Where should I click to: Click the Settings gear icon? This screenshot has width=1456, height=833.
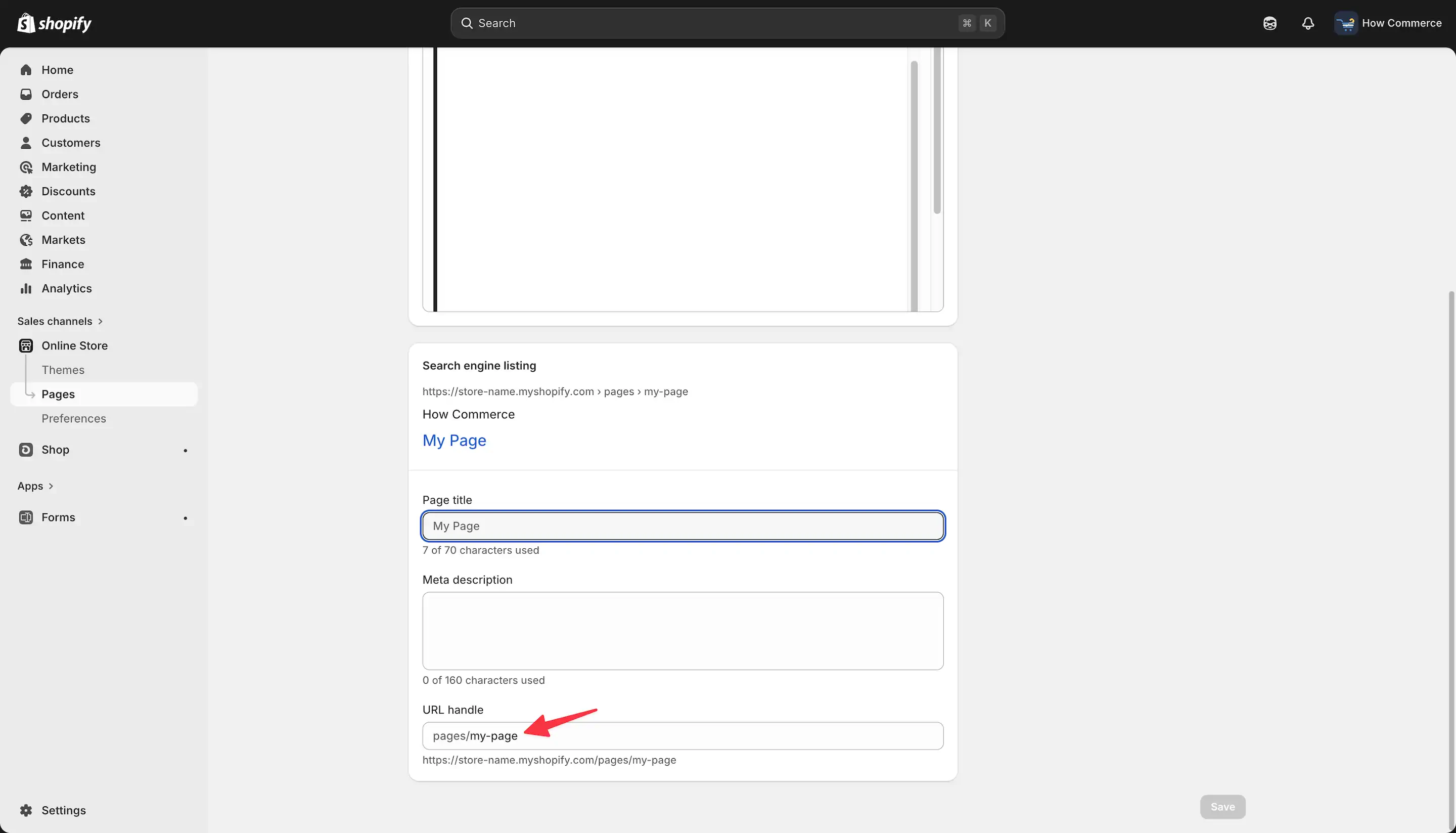click(x=26, y=810)
